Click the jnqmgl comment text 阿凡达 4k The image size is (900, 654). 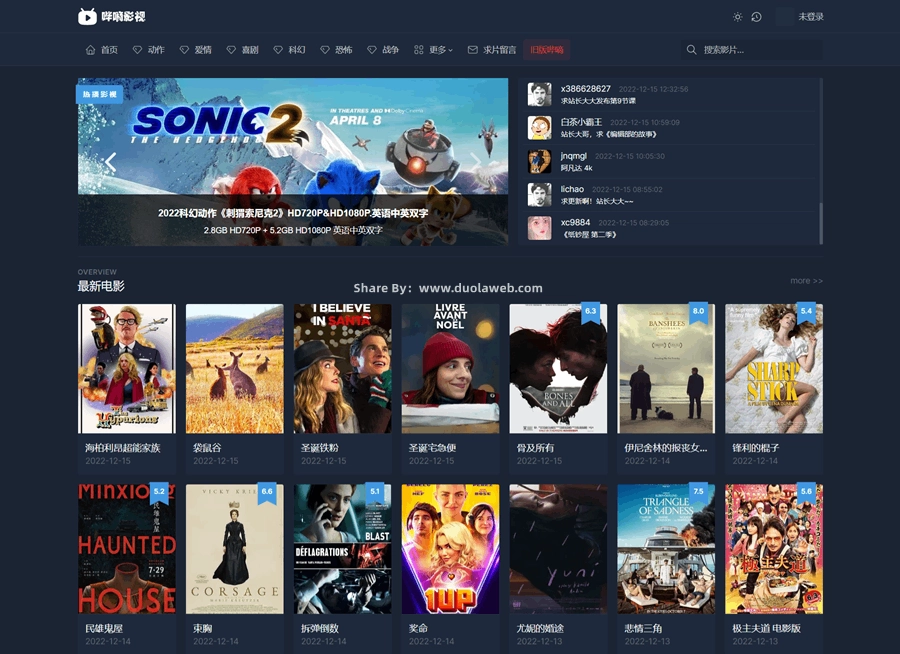coord(576,168)
